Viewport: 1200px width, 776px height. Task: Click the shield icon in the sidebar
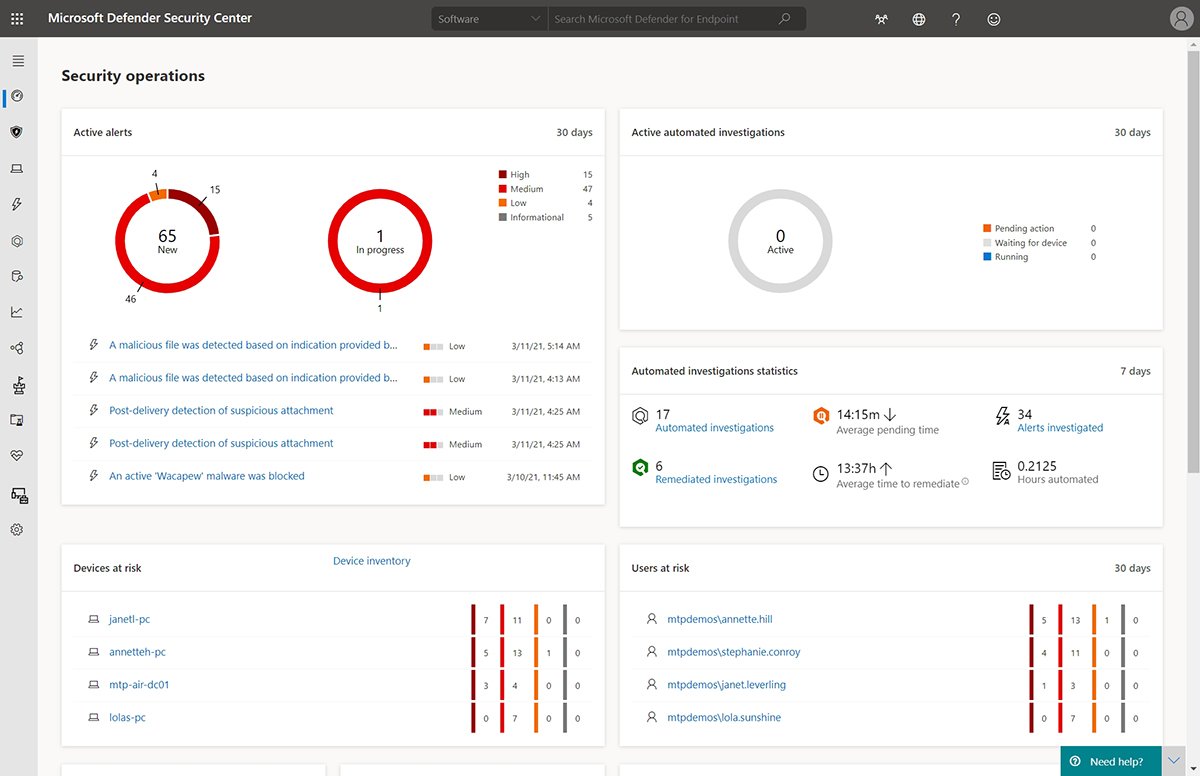click(17, 132)
